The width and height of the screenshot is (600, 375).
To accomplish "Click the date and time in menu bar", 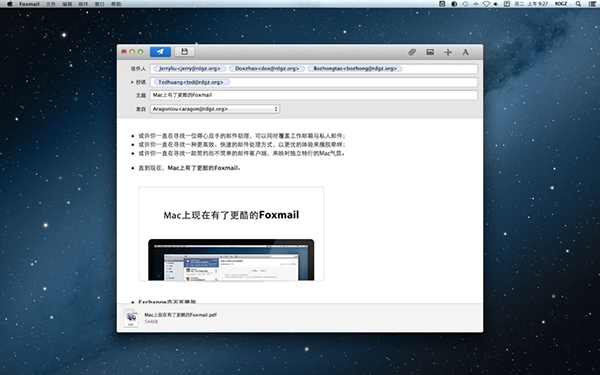I will (531, 4).
